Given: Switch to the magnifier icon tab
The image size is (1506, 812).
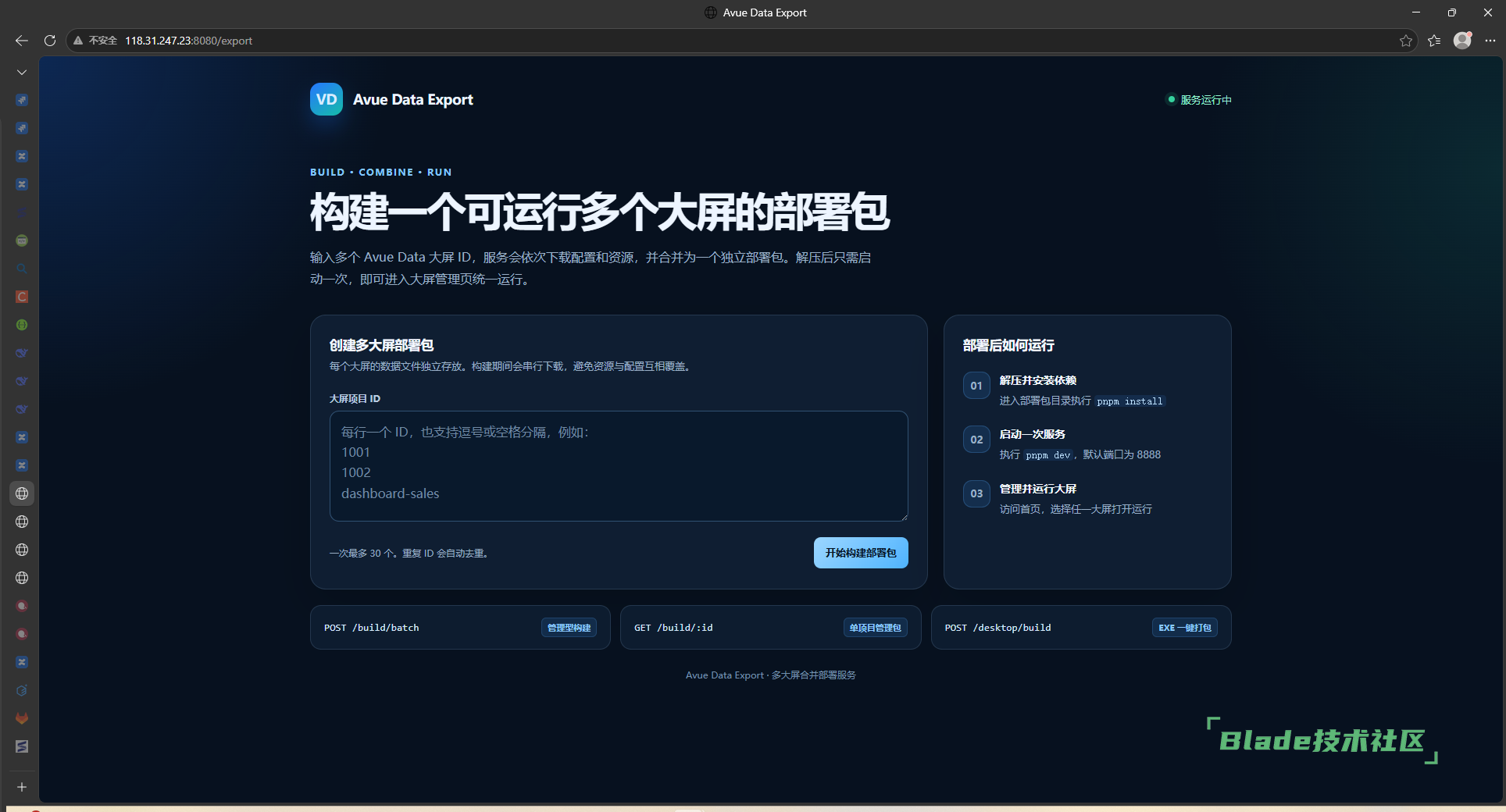Looking at the screenshot, I should 22,269.
